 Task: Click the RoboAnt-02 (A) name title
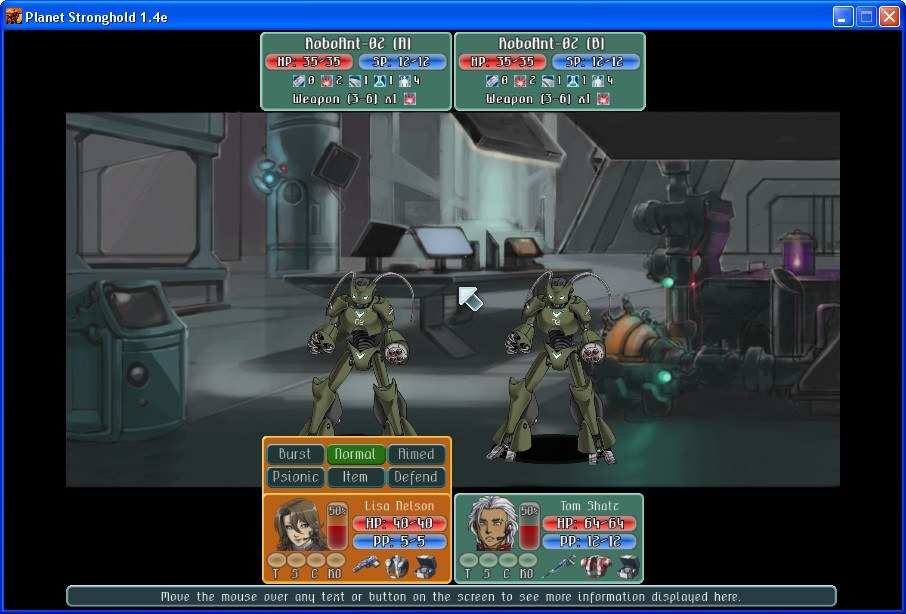coord(358,43)
